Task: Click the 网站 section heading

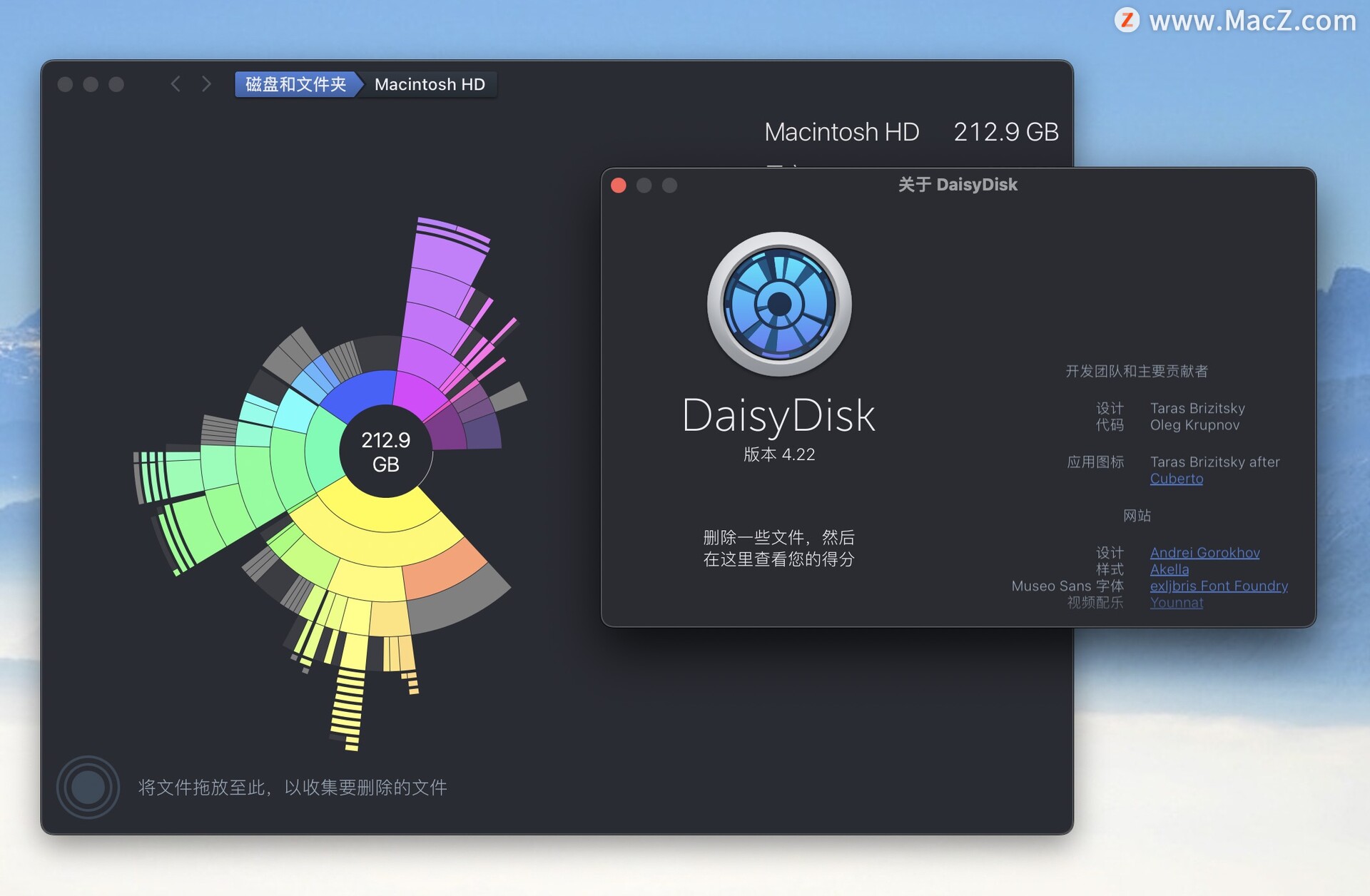Action: pos(1137,515)
